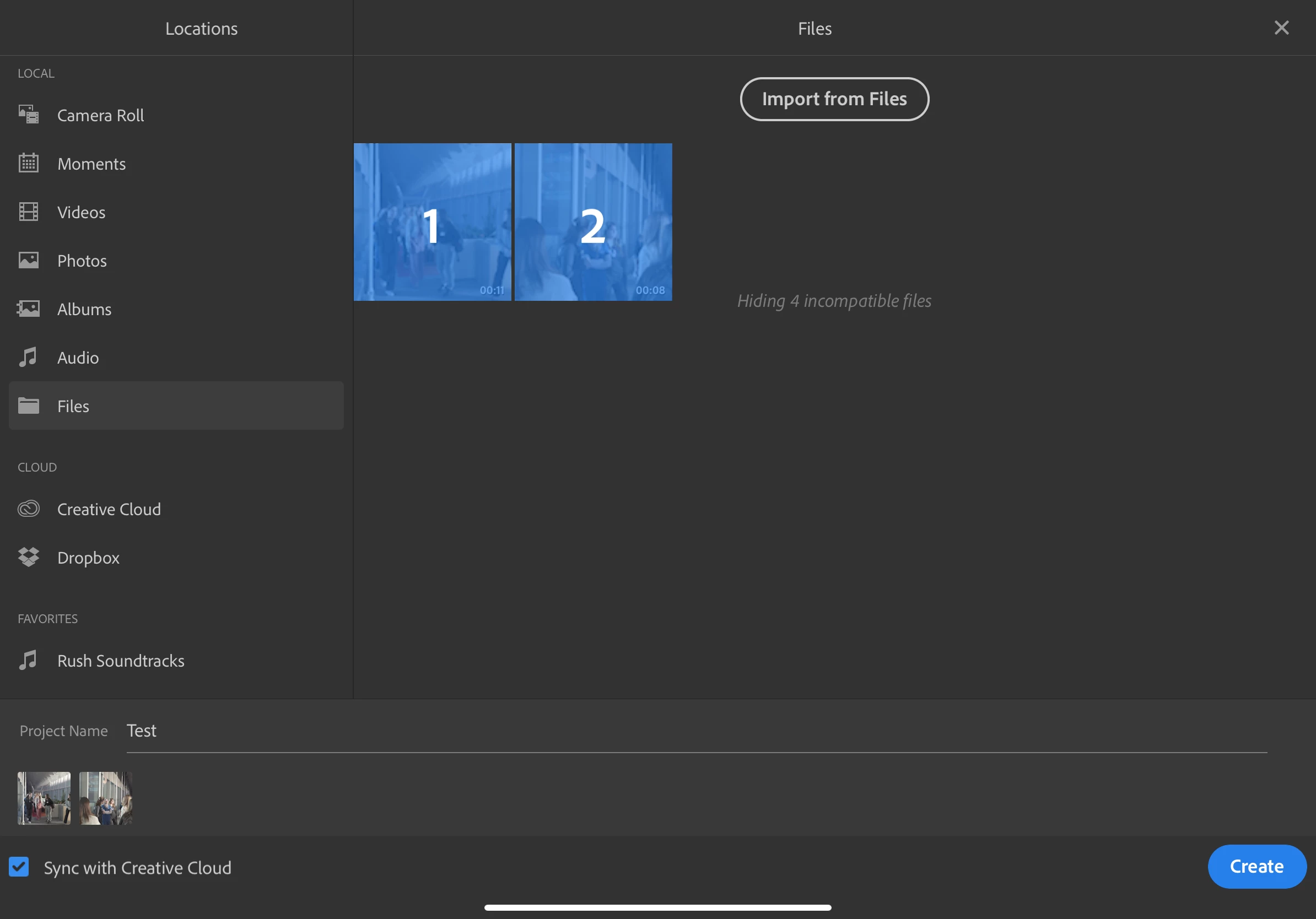Select the Videos filmstrip icon
The height and width of the screenshot is (919, 1316).
tap(28, 212)
